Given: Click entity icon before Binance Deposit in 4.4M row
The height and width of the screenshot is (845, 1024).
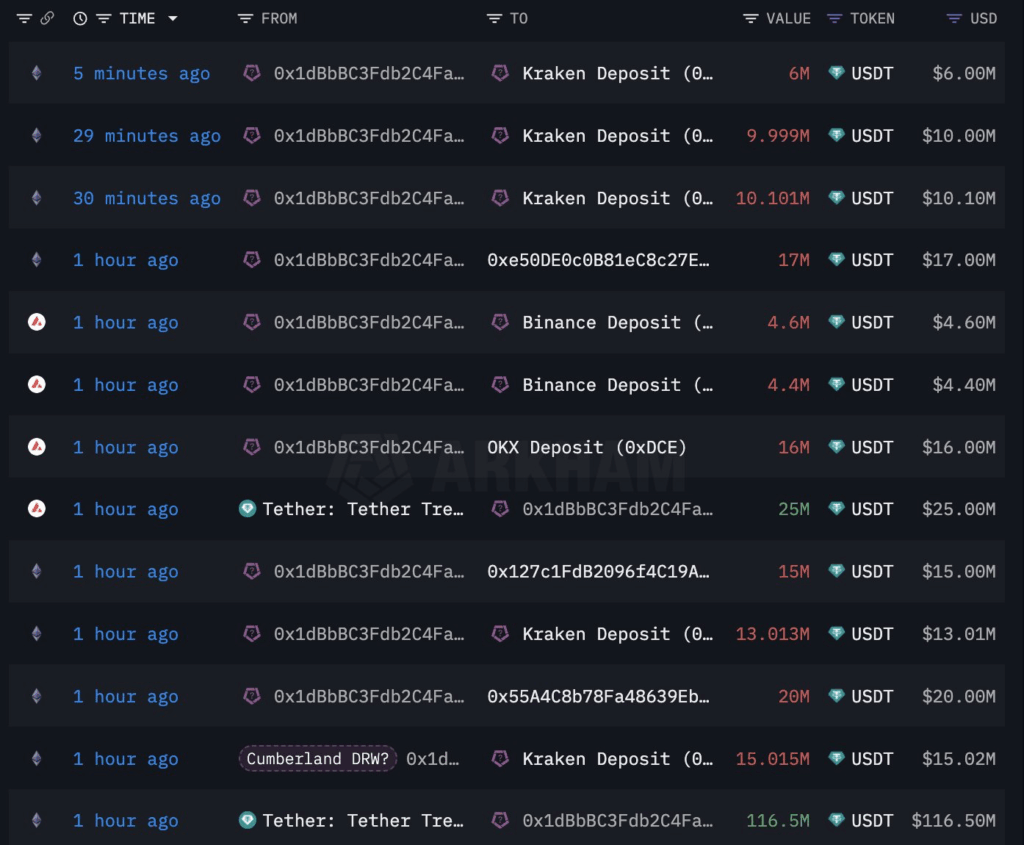Looking at the screenshot, I should tap(500, 384).
